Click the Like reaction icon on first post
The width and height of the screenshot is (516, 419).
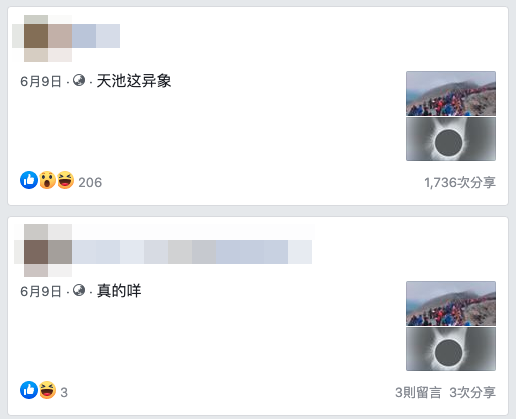click(x=29, y=180)
